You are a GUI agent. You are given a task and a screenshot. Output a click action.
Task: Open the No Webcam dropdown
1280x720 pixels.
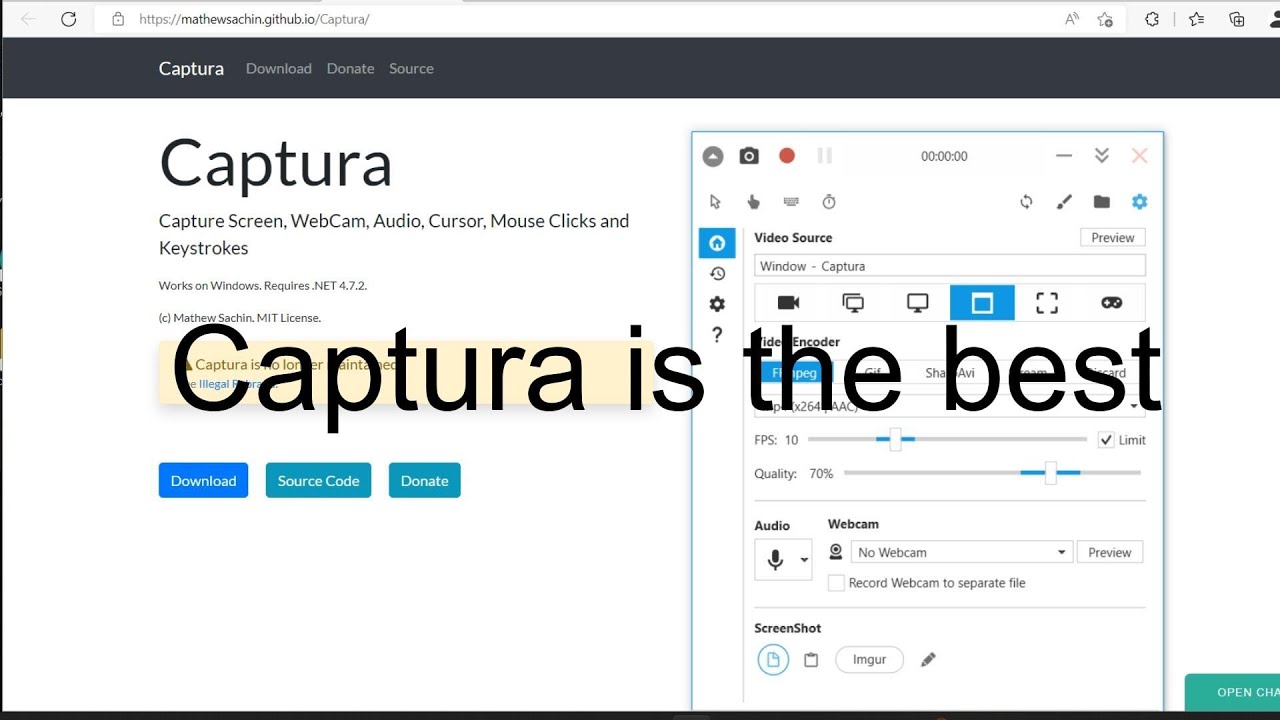tap(962, 552)
